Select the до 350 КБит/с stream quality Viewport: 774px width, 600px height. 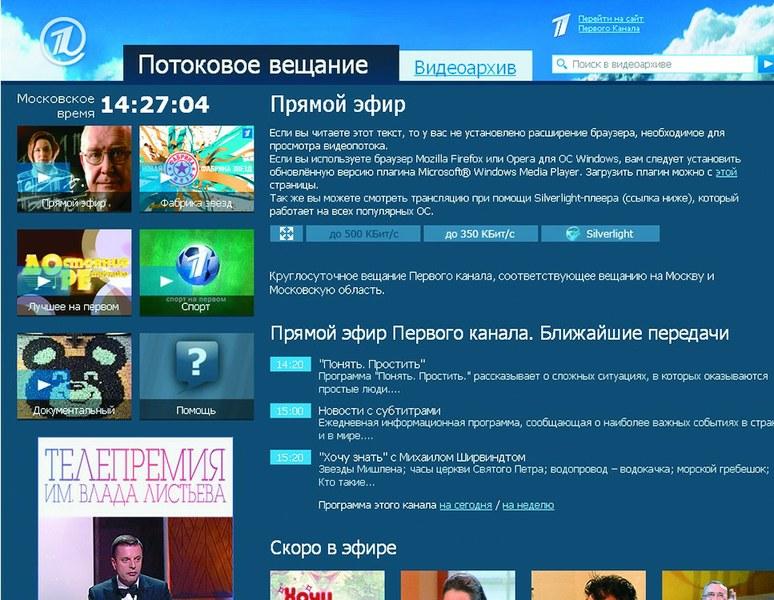(480, 234)
